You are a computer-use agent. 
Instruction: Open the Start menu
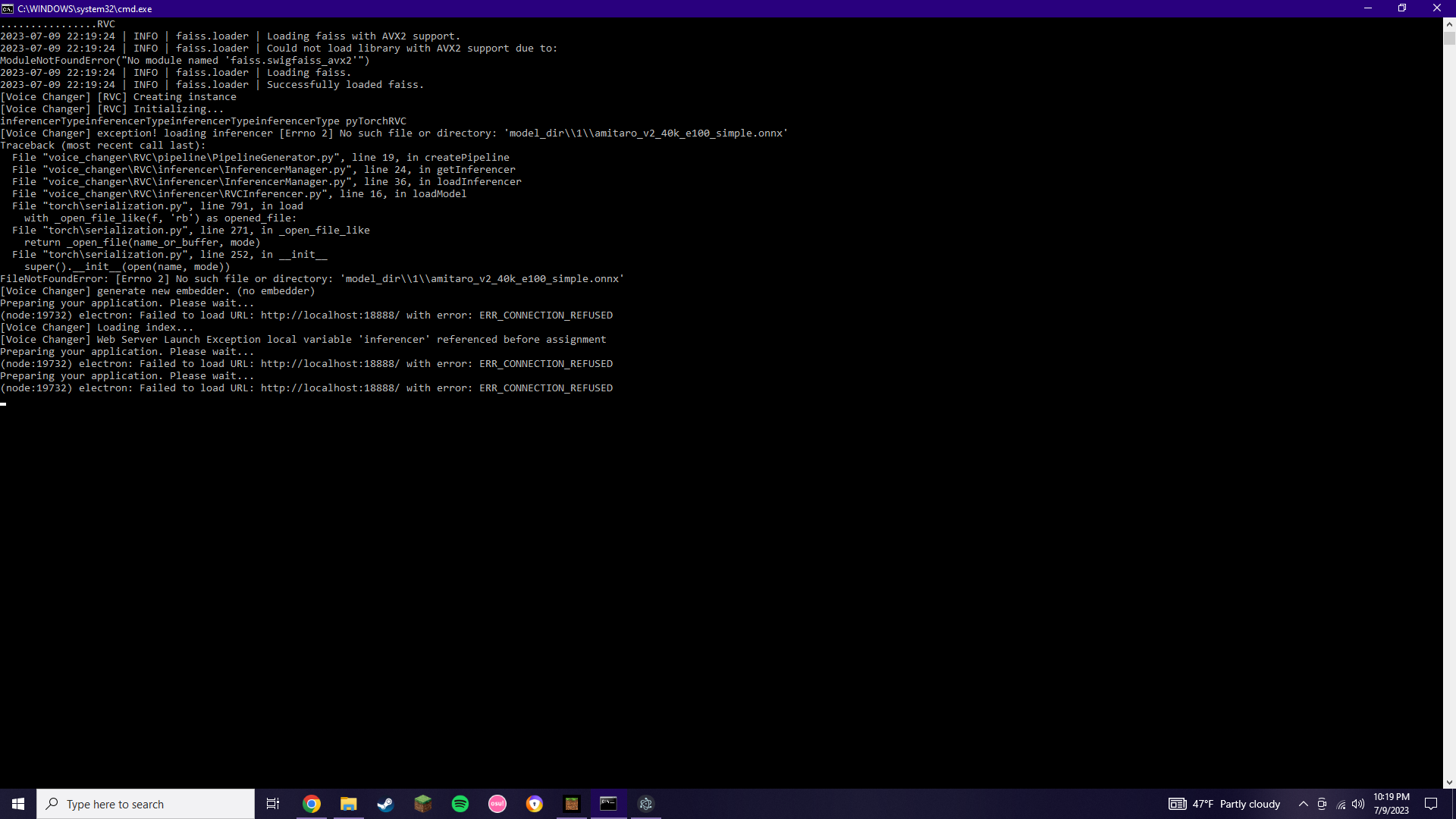click(17, 804)
